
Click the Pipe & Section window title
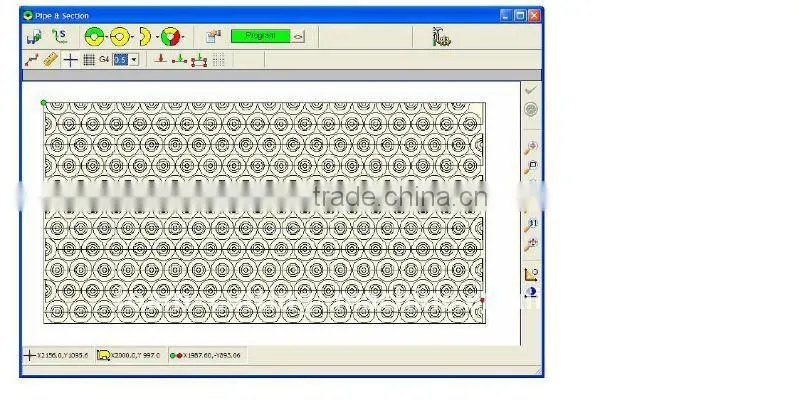point(62,16)
